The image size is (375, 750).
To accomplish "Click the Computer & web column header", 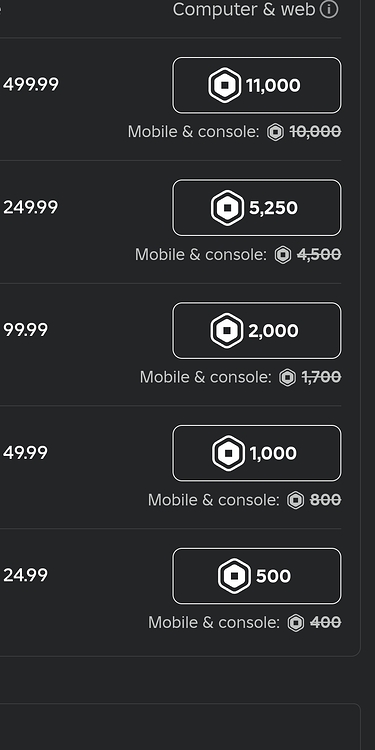I will tap(244, 9).
